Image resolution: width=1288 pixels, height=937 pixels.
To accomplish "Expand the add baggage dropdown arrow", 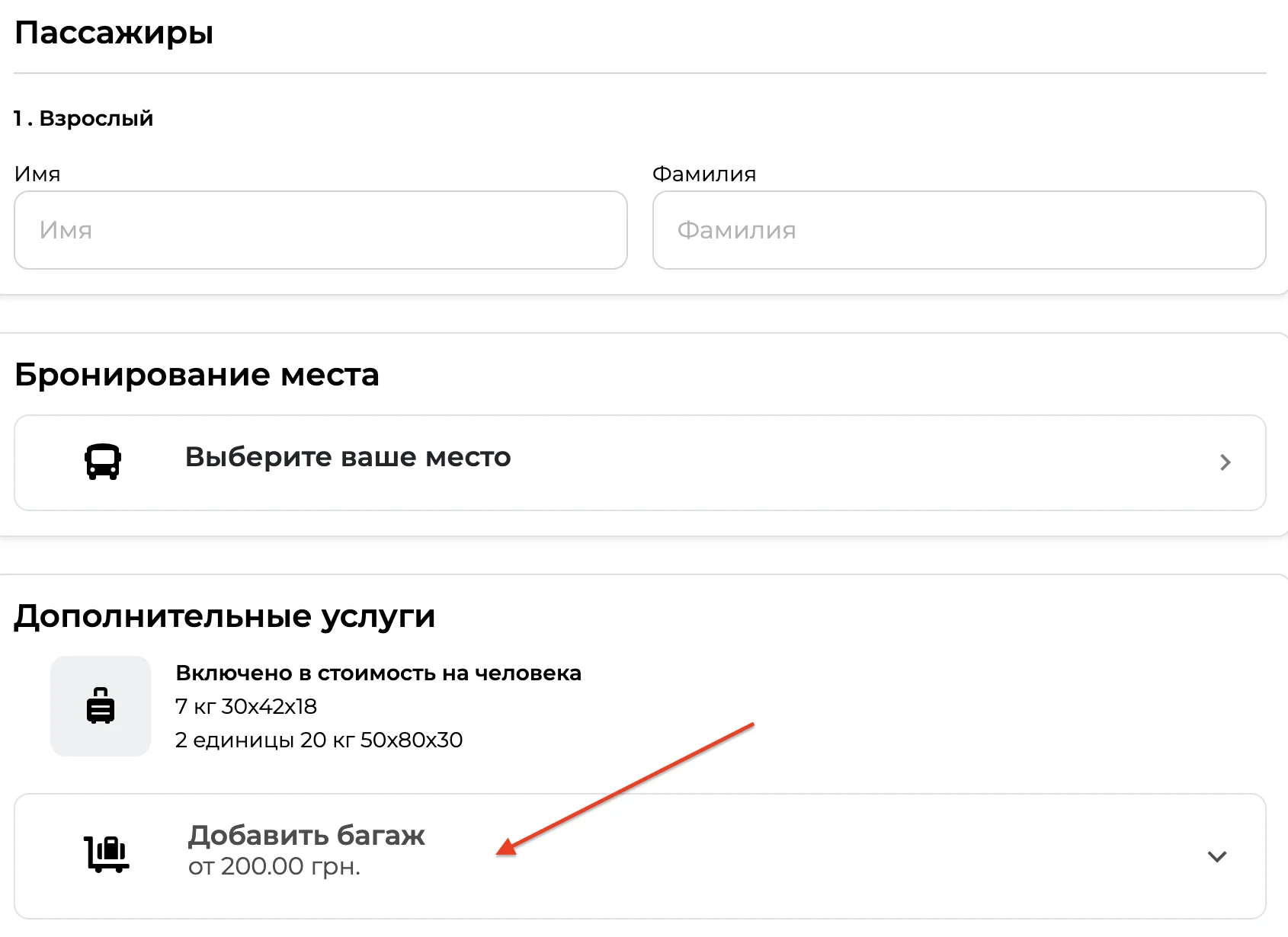I will [1217, 856].
